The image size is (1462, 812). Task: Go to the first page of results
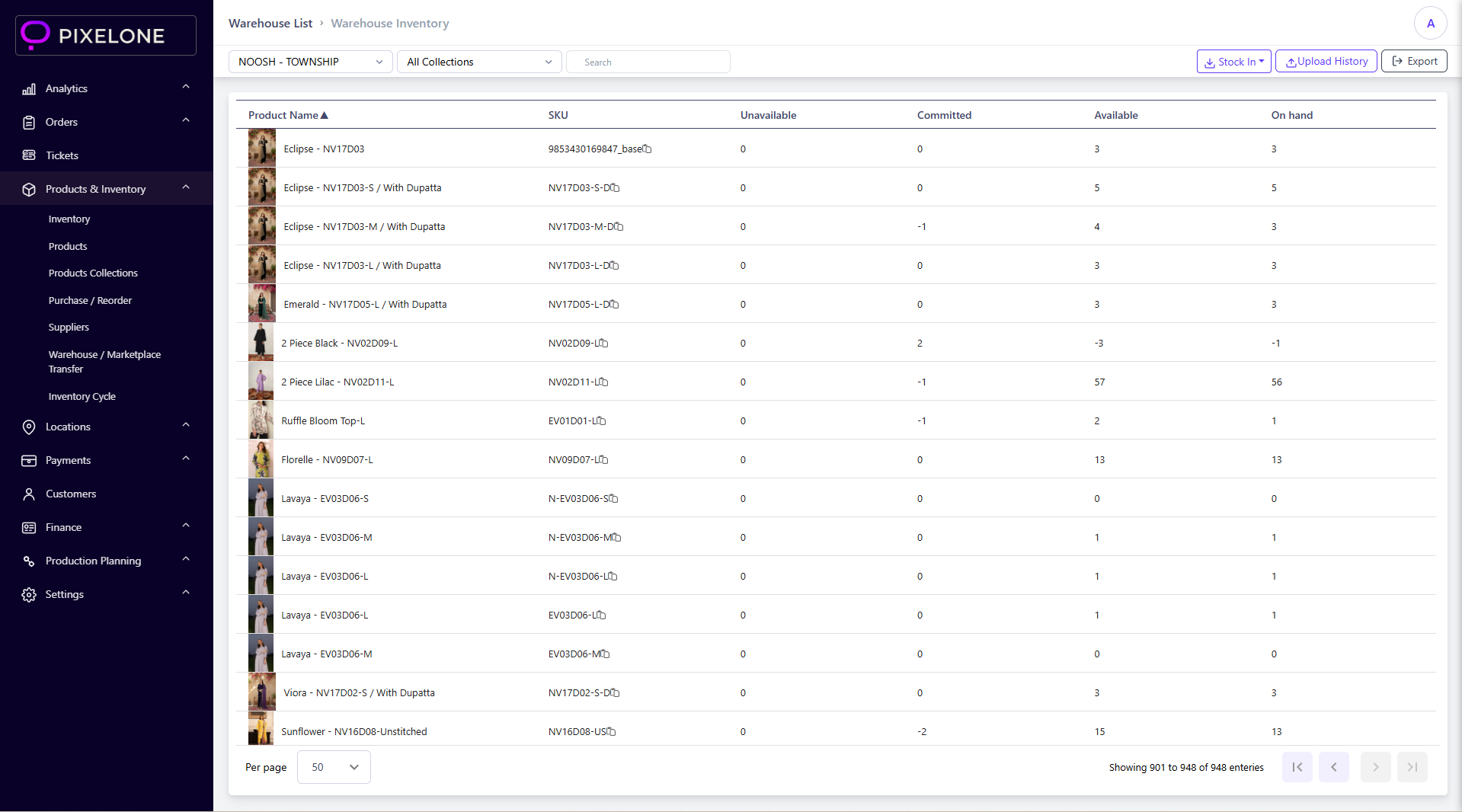coord(1297,767)
